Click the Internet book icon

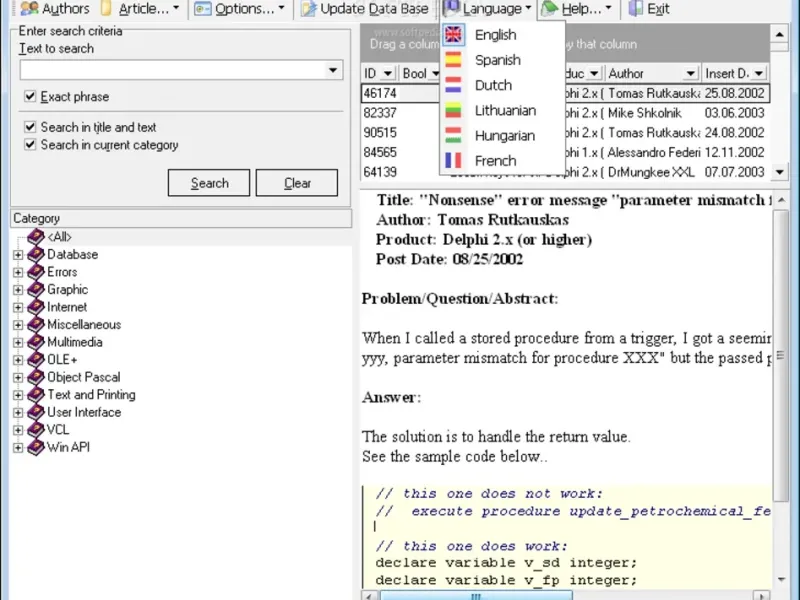(x=36, y=307)
